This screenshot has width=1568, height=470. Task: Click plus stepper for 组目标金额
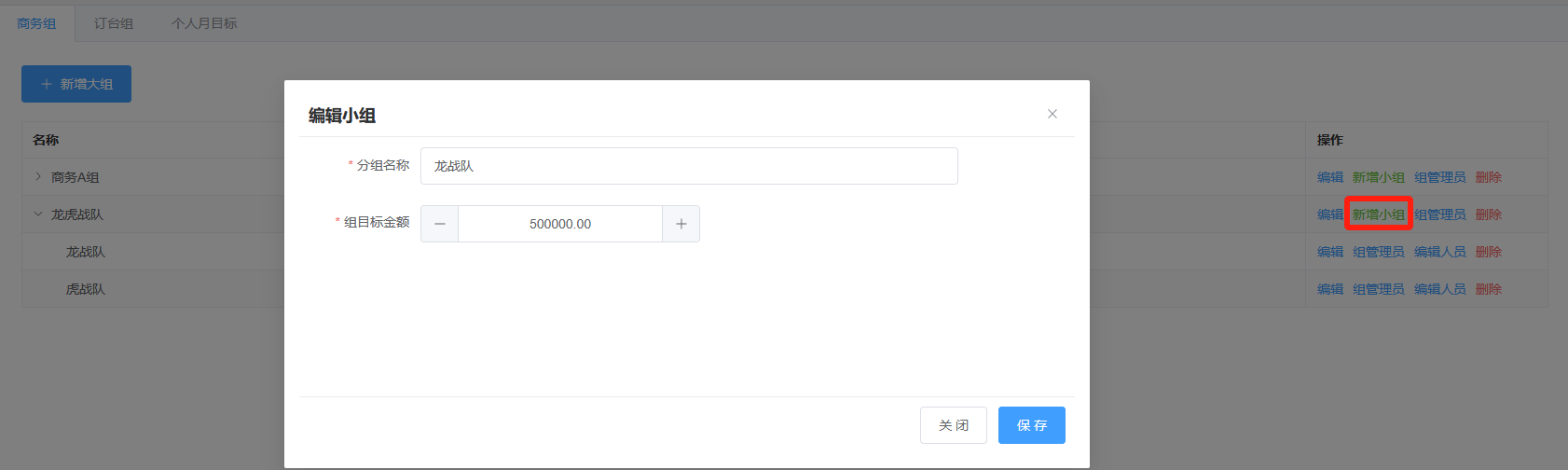coord(681,224)
